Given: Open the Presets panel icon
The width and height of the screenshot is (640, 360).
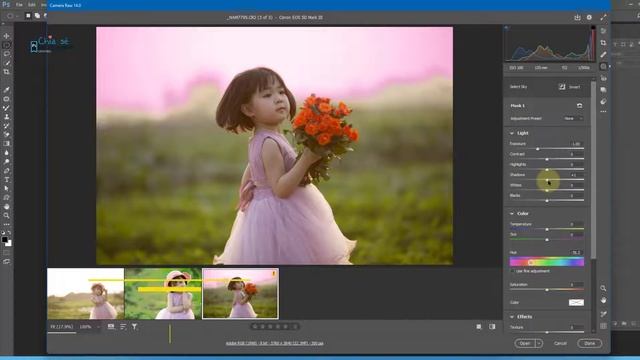Looking at the screenshot, I should coord(604,101).
